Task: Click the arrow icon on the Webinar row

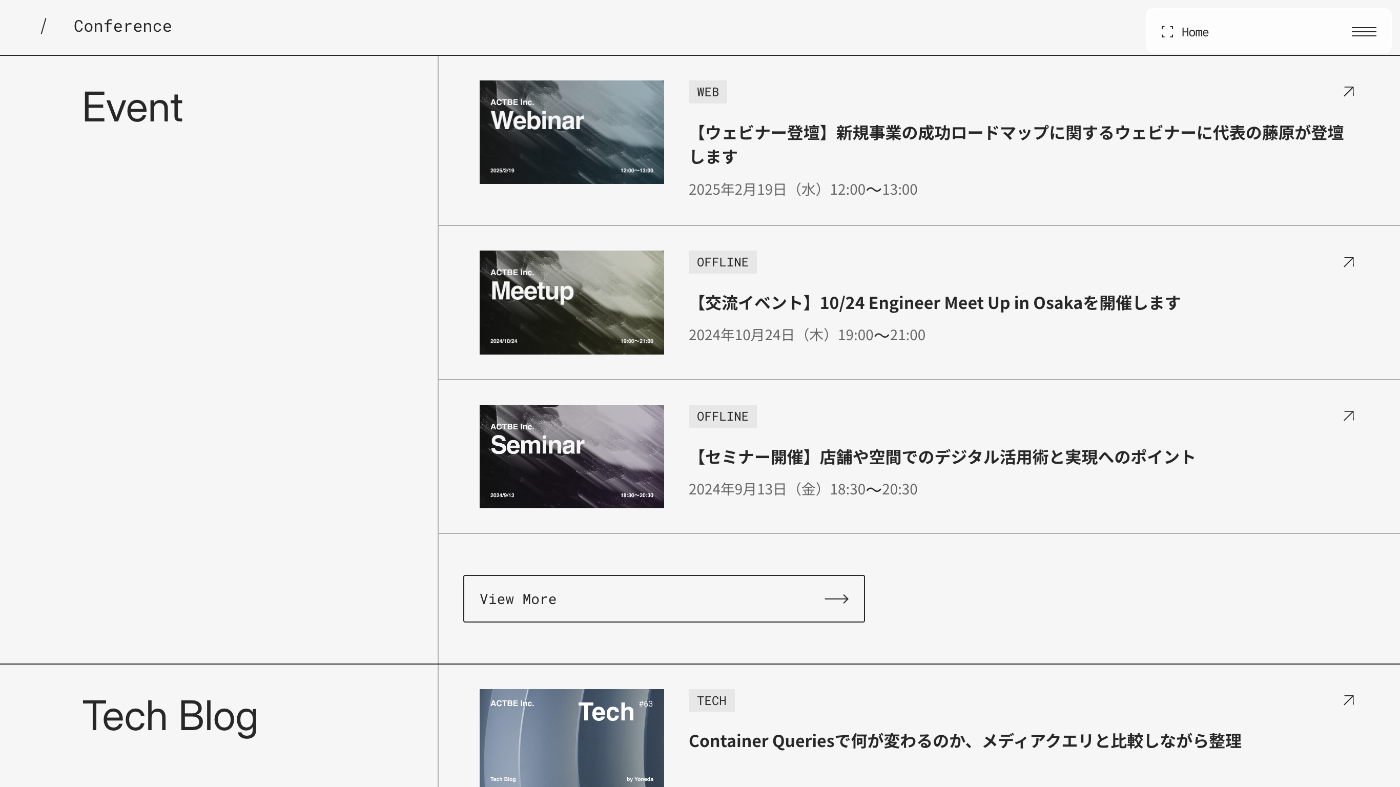Action: coord(1348,92)
